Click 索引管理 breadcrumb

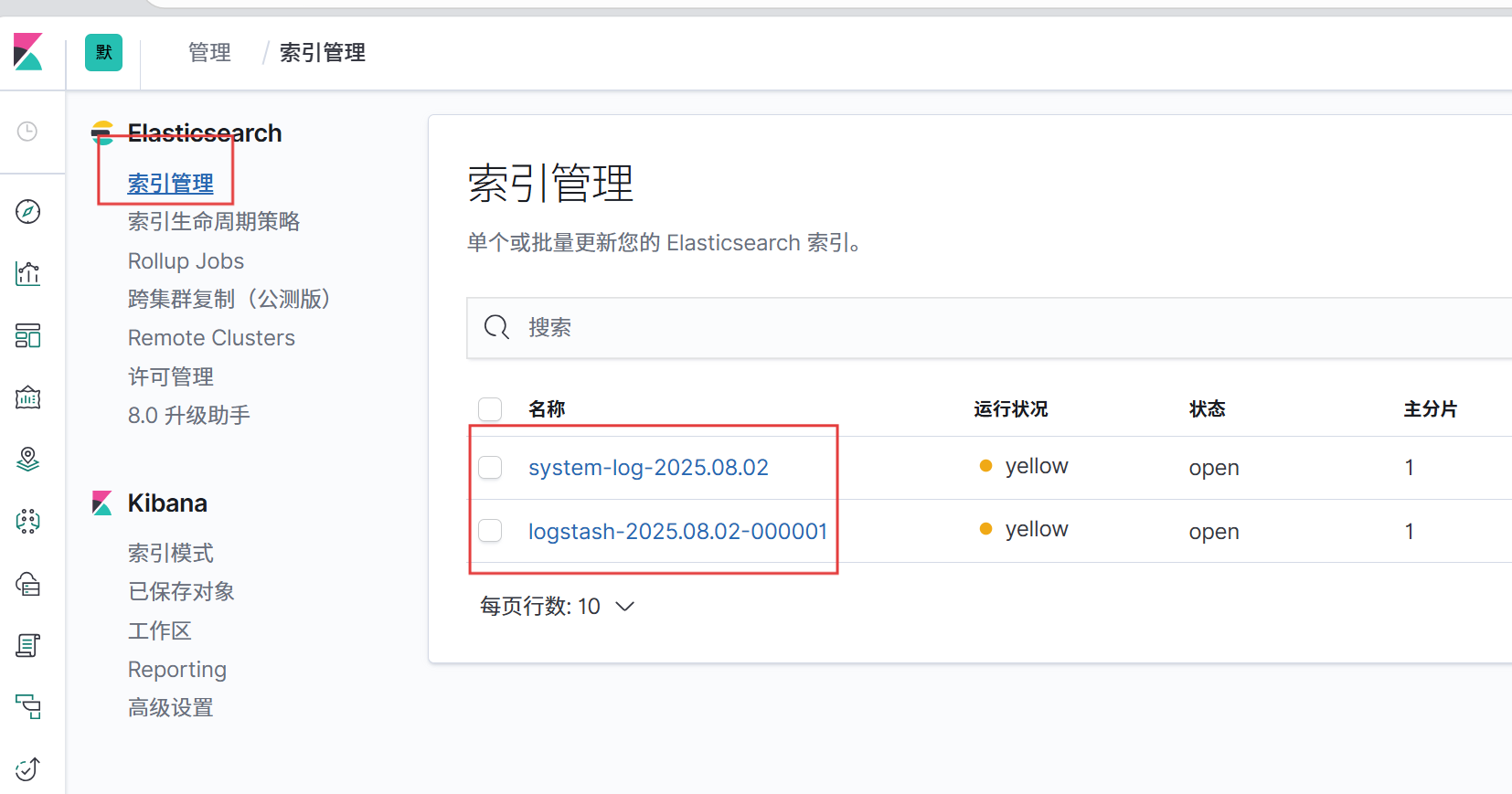323,53
